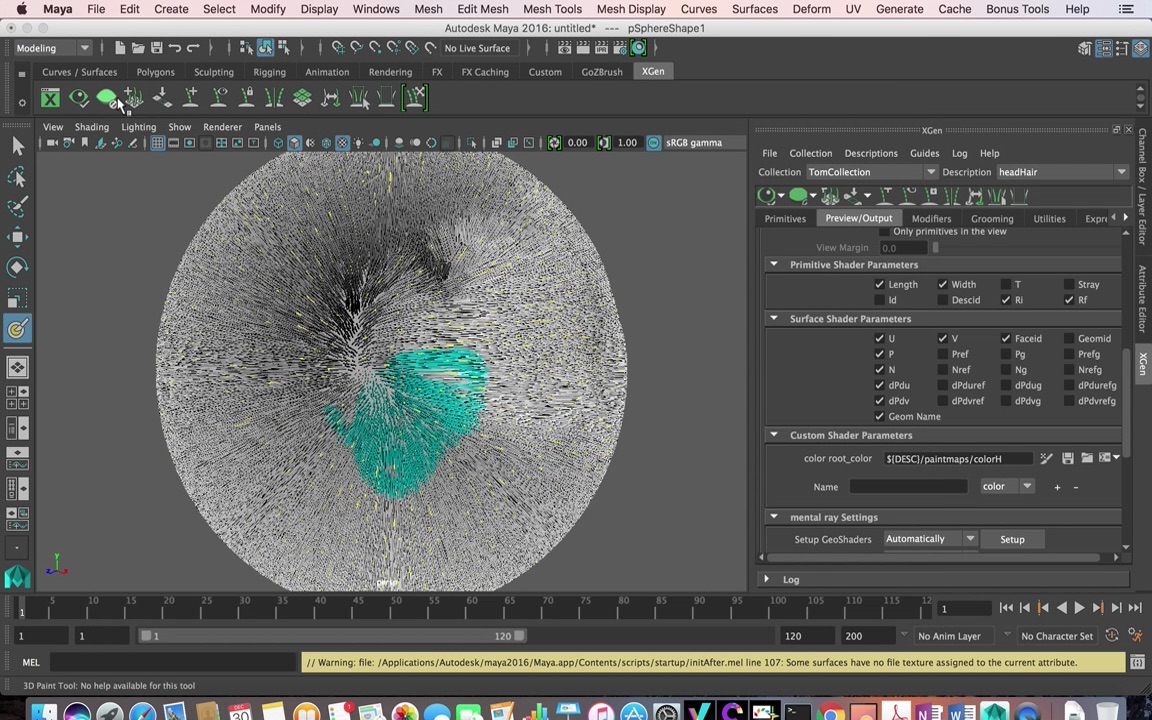Open the Collection dropdown showing TomCollection

coord(870,172)
